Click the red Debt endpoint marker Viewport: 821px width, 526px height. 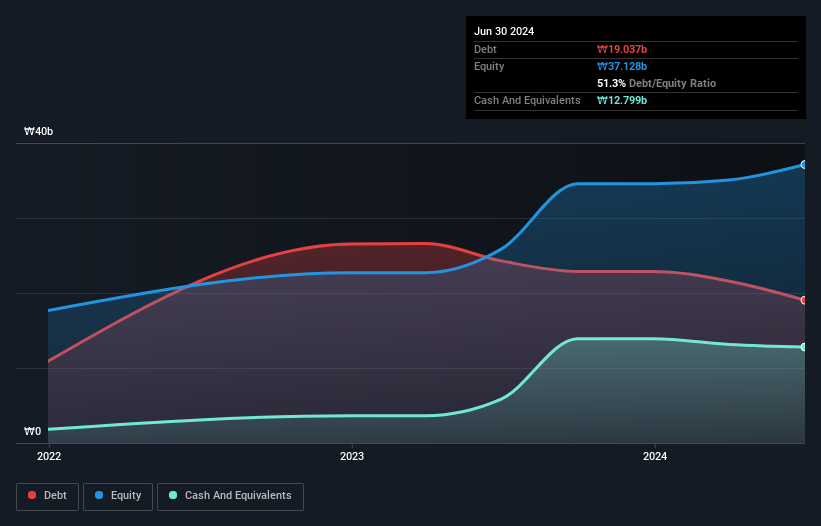tap(804, 300)
